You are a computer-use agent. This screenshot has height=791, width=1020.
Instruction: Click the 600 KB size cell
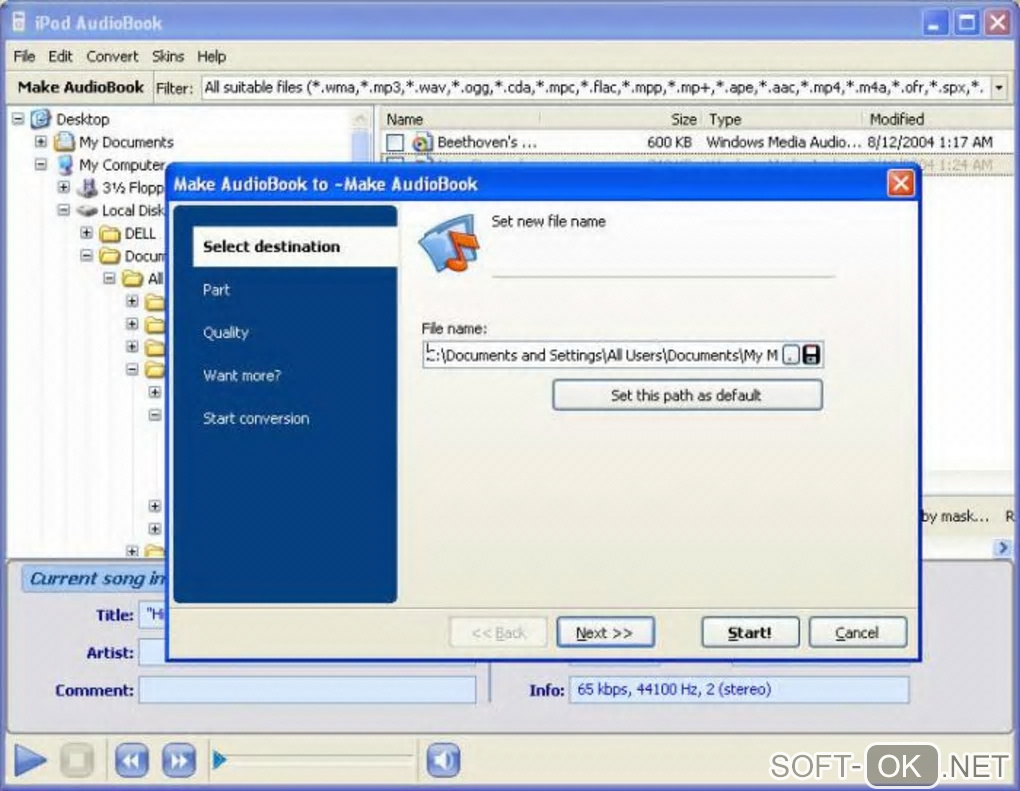point(669,142)
